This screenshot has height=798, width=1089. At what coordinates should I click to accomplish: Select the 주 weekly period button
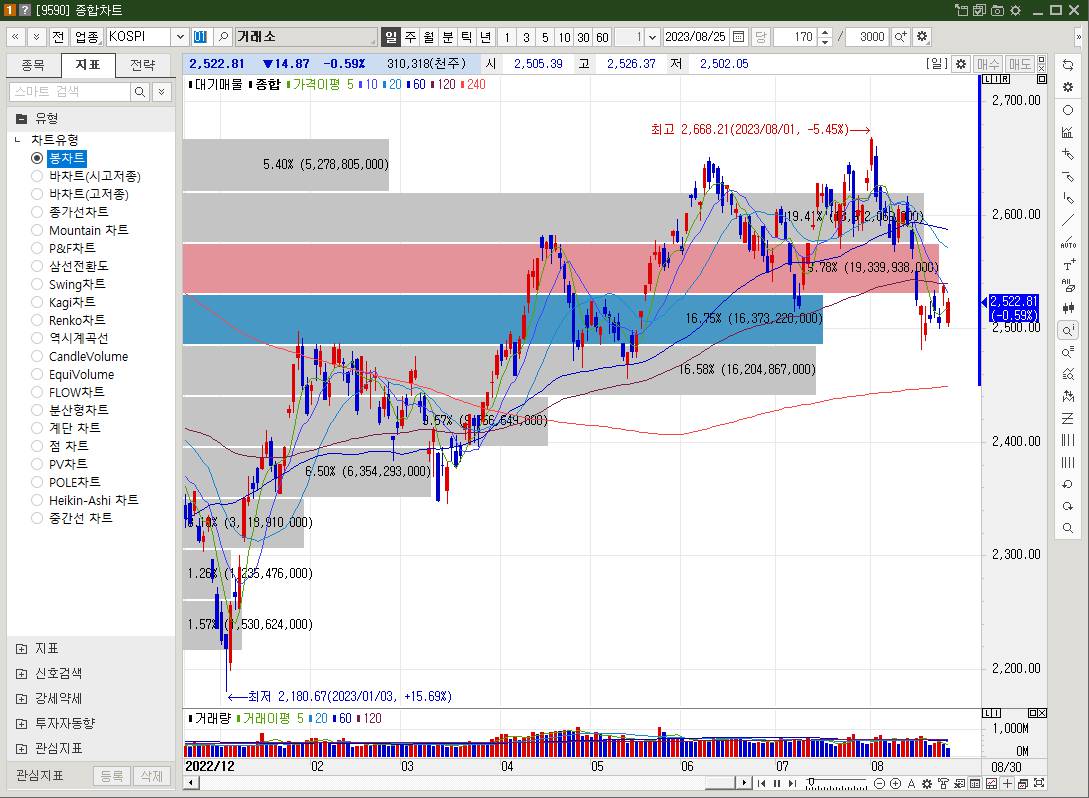(410, 37)
